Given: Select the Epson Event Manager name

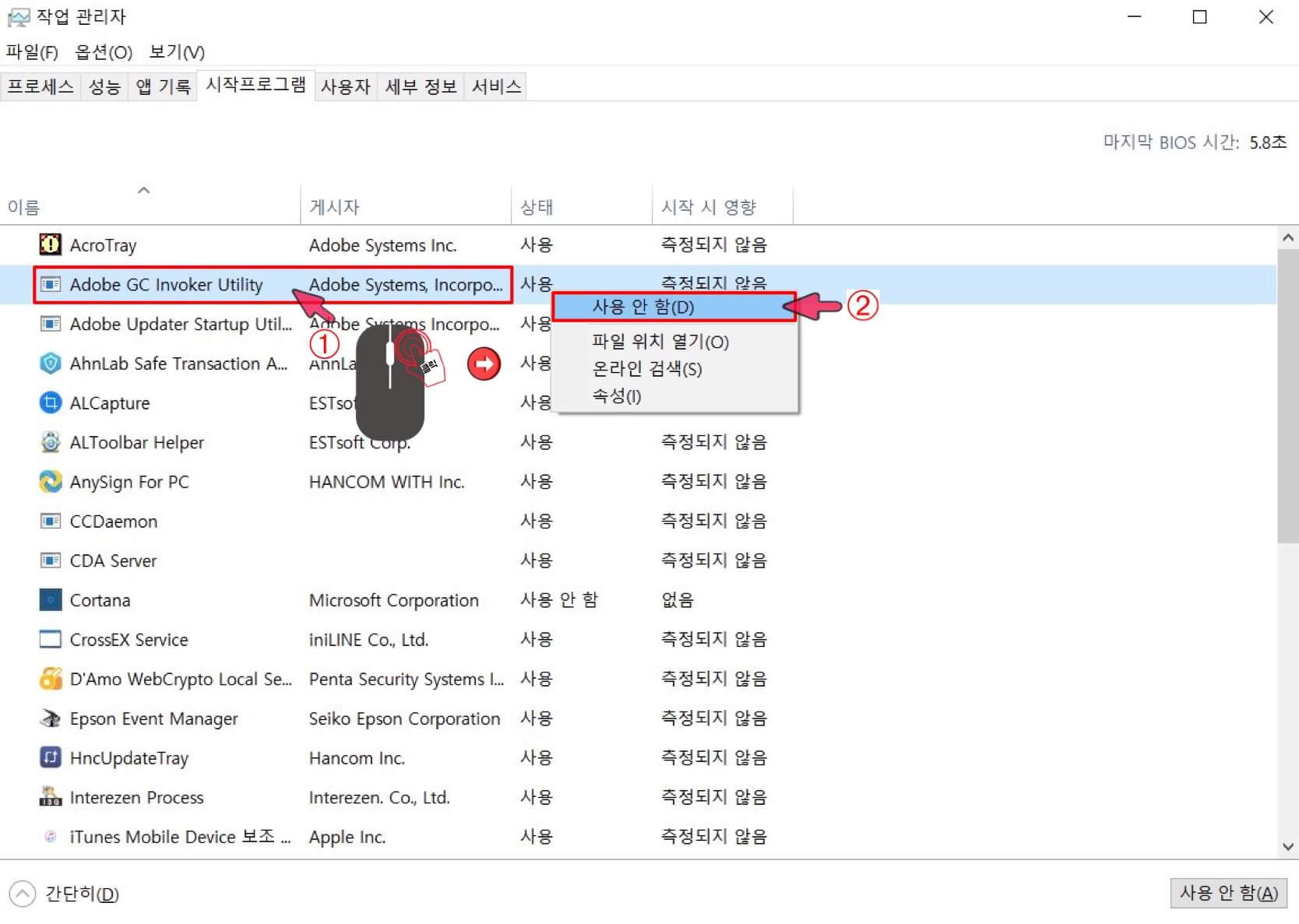Looking at the screenshot, I should [x=153, y=718].
